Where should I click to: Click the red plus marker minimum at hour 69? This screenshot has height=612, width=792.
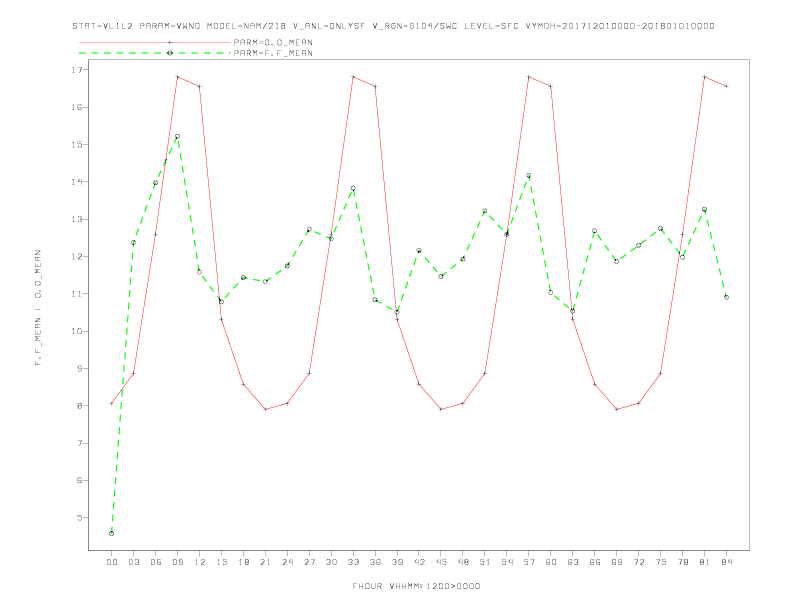click(617, 409)
